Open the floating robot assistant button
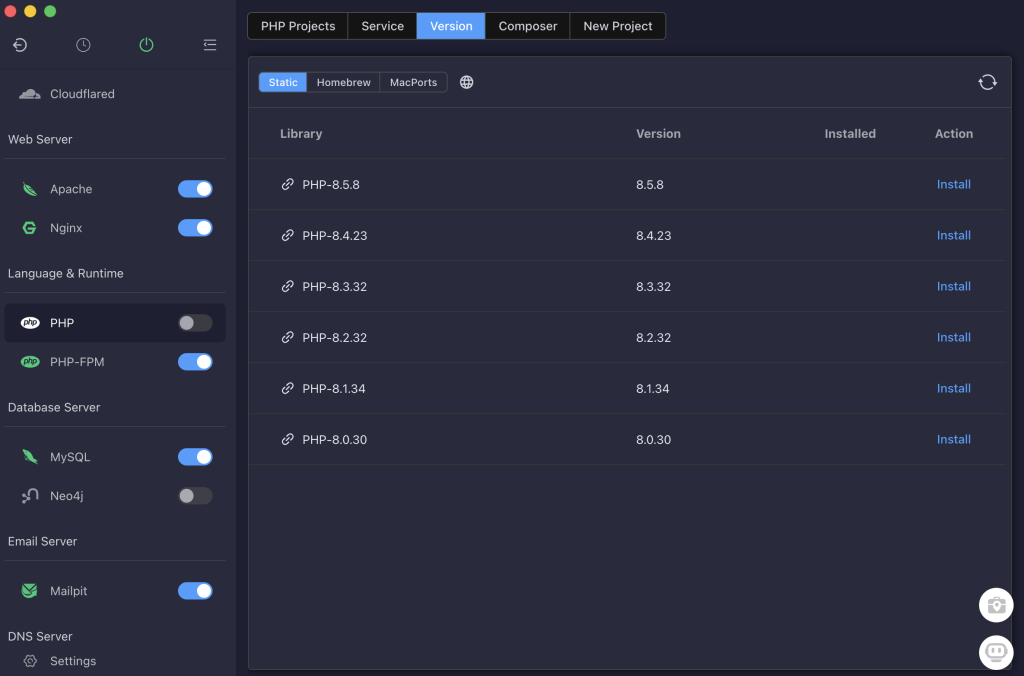This screenshot has height=676, width=1024. [996, 652]
